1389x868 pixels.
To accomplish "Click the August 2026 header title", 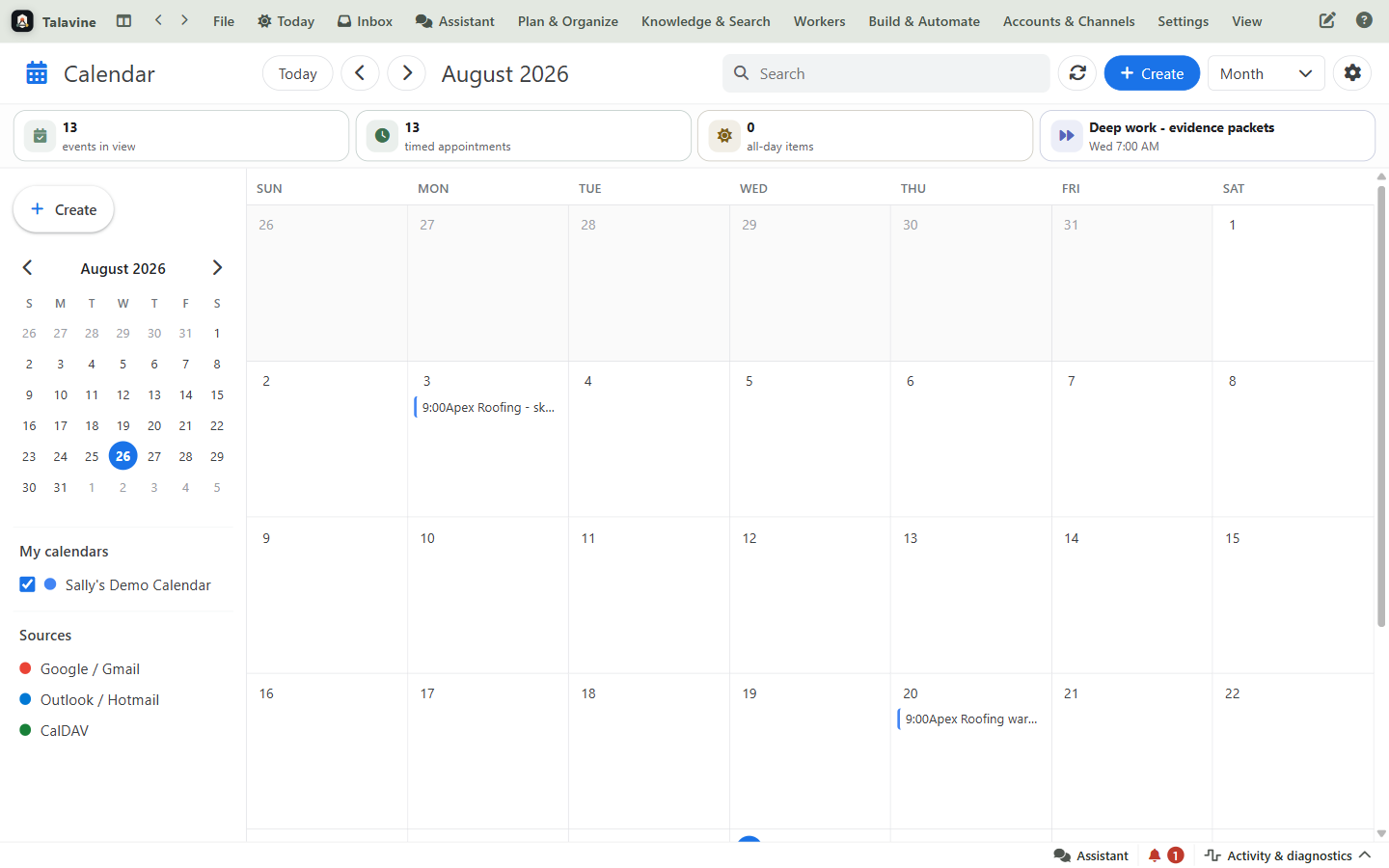I will [x=505, y=73].
